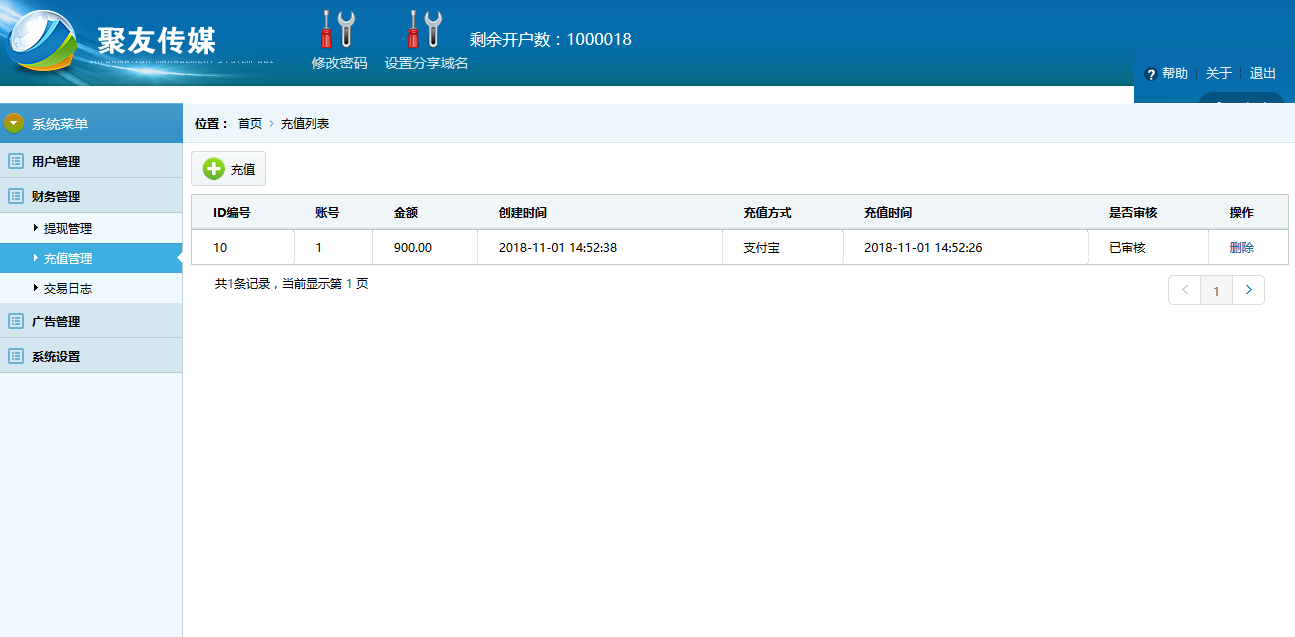Click the 充值时间 column header
Screen dimensions: 1295x637
click(x=888, y=213)
